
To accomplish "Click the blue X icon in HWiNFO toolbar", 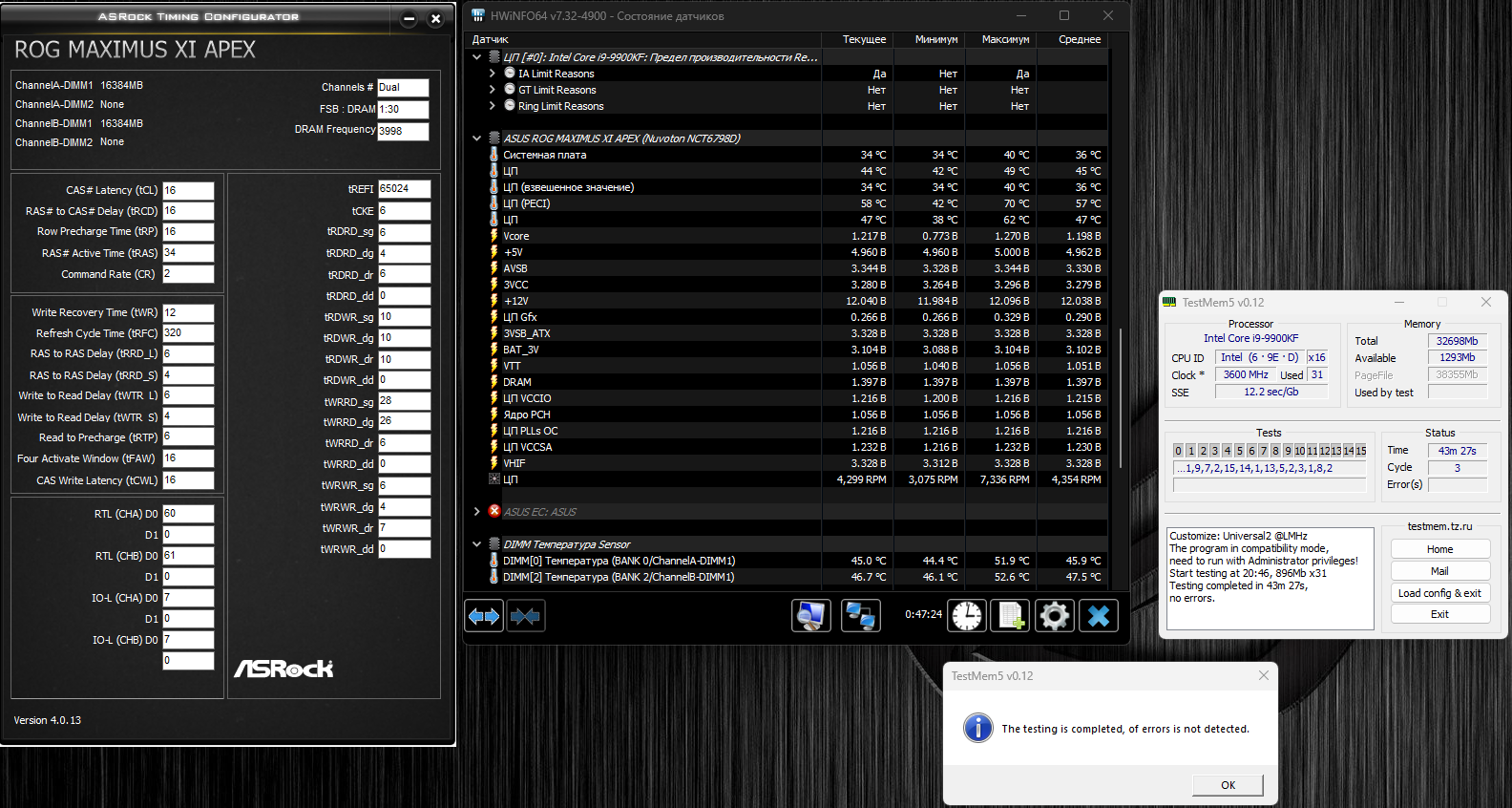I will click(x=1099, y=616).
